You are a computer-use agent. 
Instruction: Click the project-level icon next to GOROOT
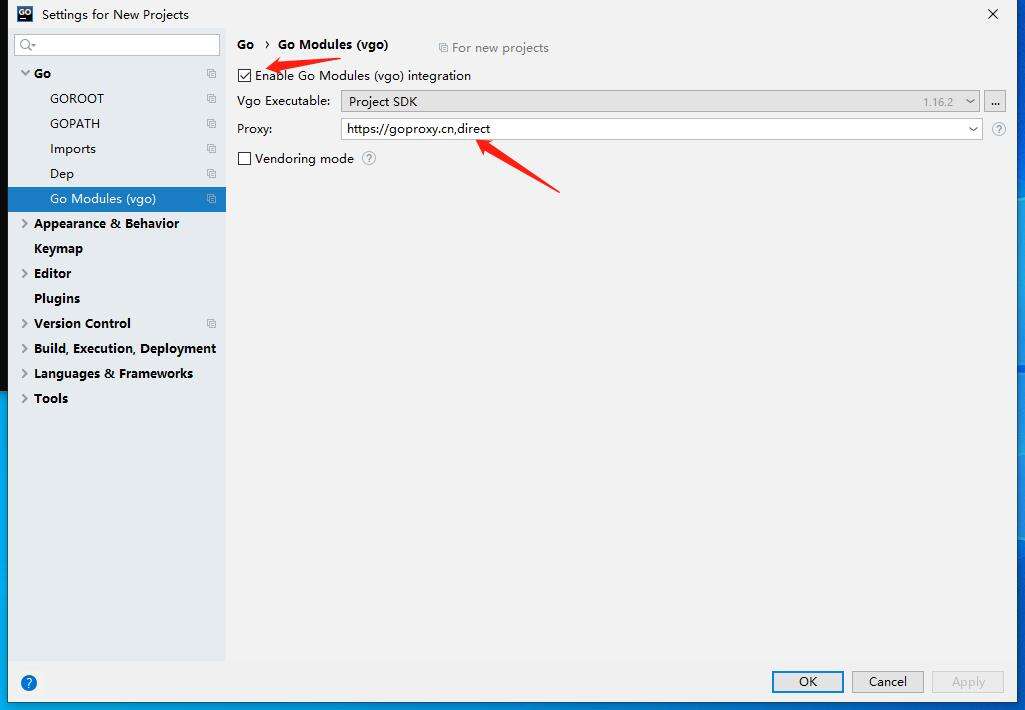211,99
